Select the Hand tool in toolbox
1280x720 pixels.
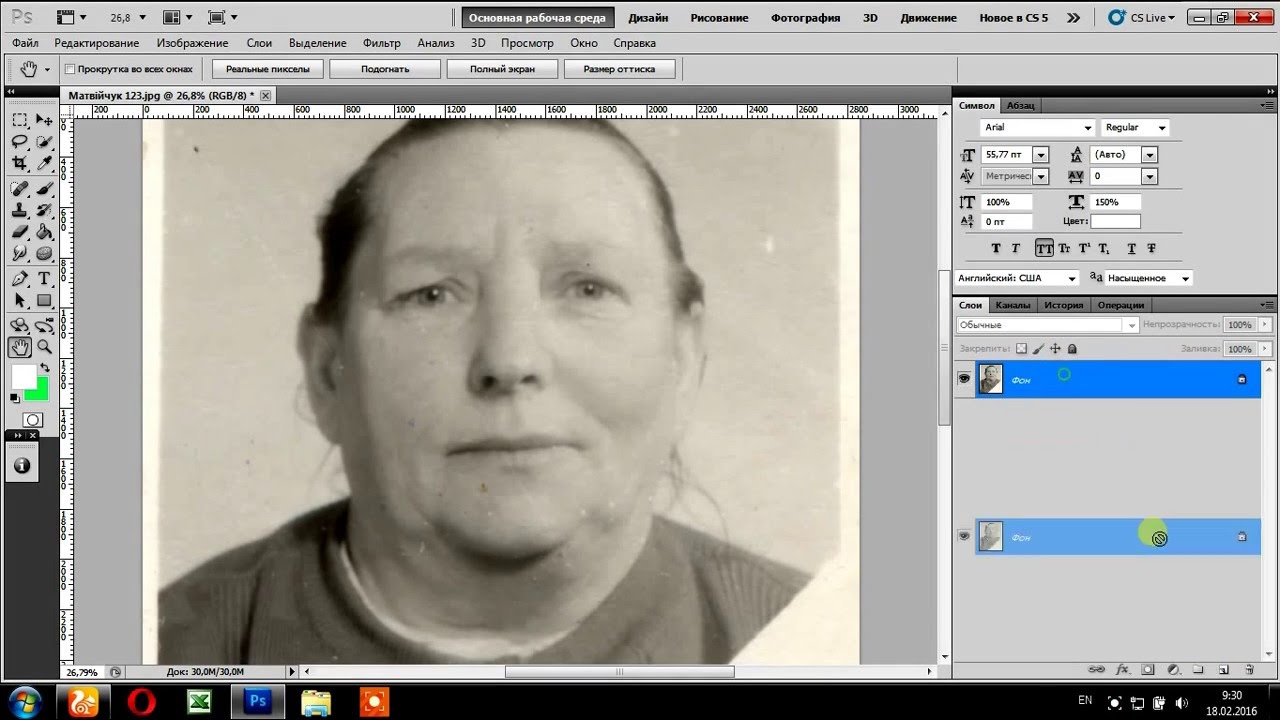coord(20,347)
